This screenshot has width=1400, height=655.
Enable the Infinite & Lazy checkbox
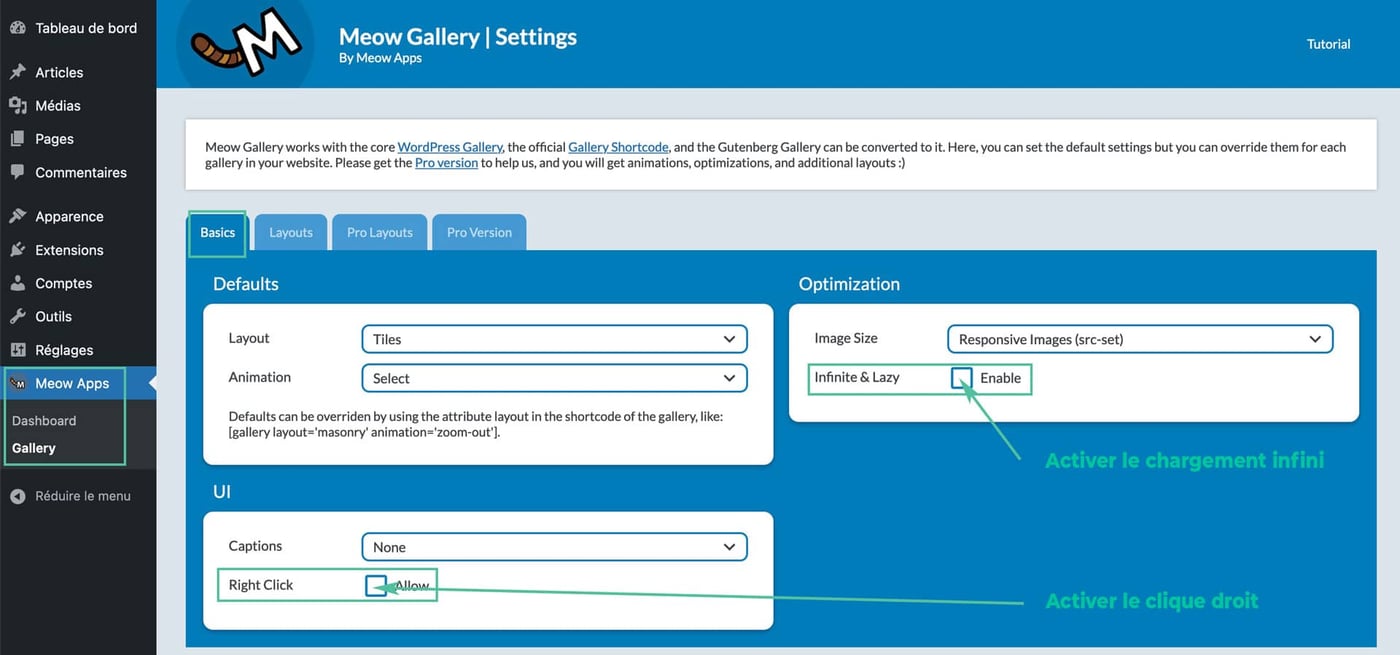[x=961, y=378]
